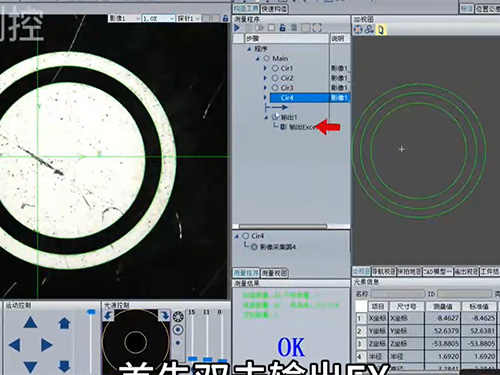Run the measurement program with play icon
This screenshot has width=500, height=375.
[237, 28]
